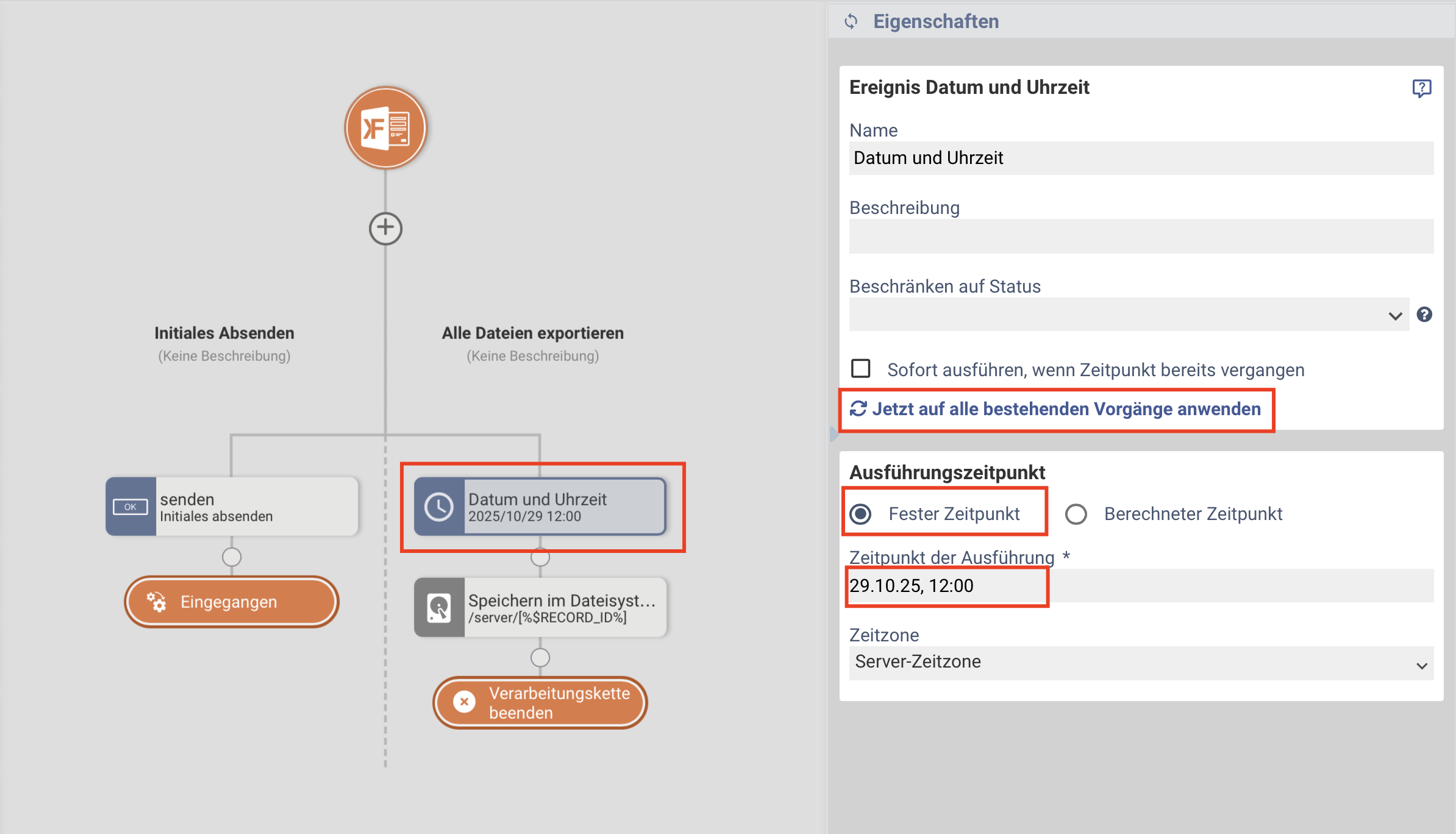Image resolution: width=1456 pixels, height=834 pixels.
Task: Select the clock icon of Datum und Uhrzeit
Action: pyautogui.click(x=439, y=507)
